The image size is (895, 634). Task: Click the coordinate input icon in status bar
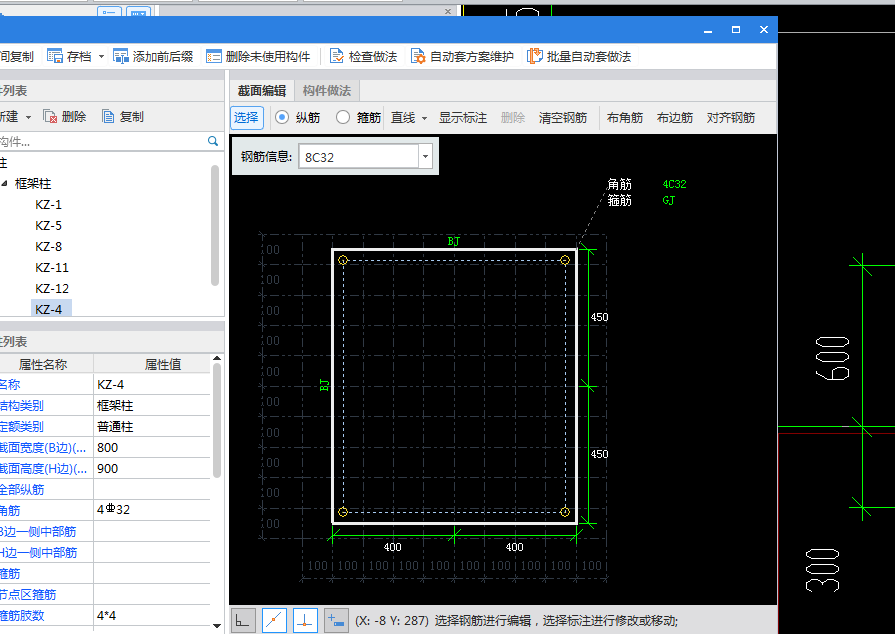pos(336,620)
